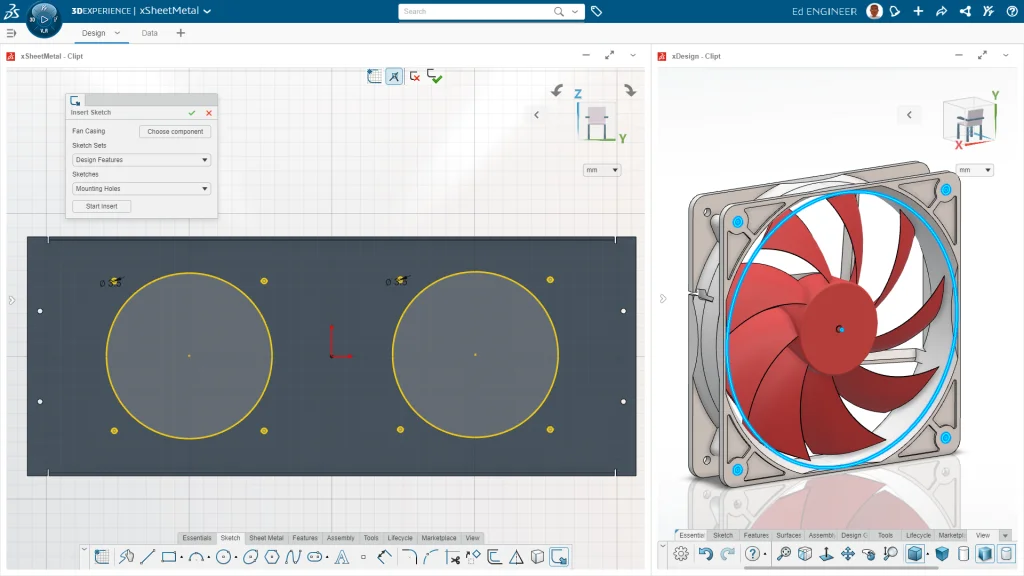Open the Sketches dropdown showing Mounting Holes
1024x576 pixels.
[x=141, y=188]
